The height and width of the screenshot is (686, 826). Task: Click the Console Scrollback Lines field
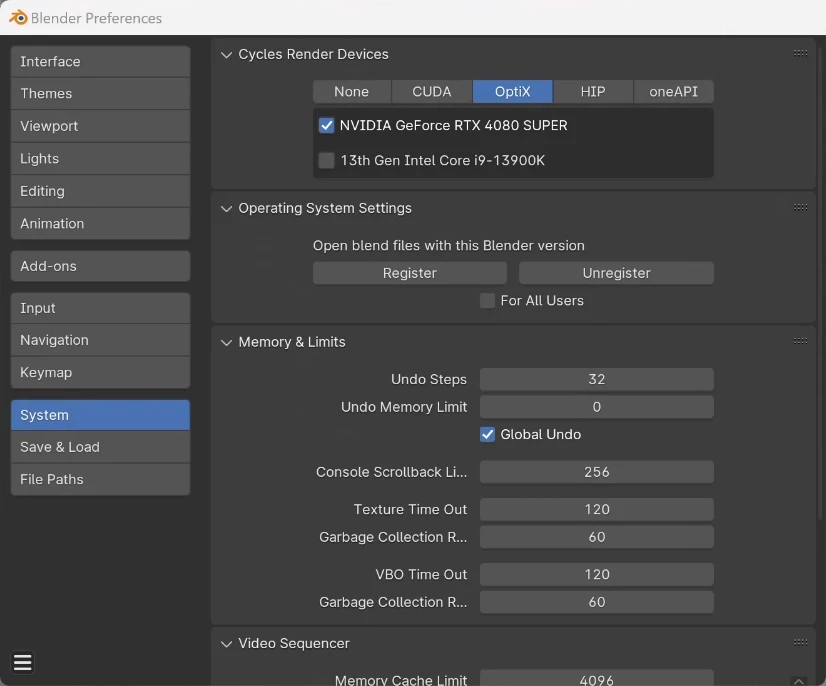pyautogui.click(x=597, y=472)
